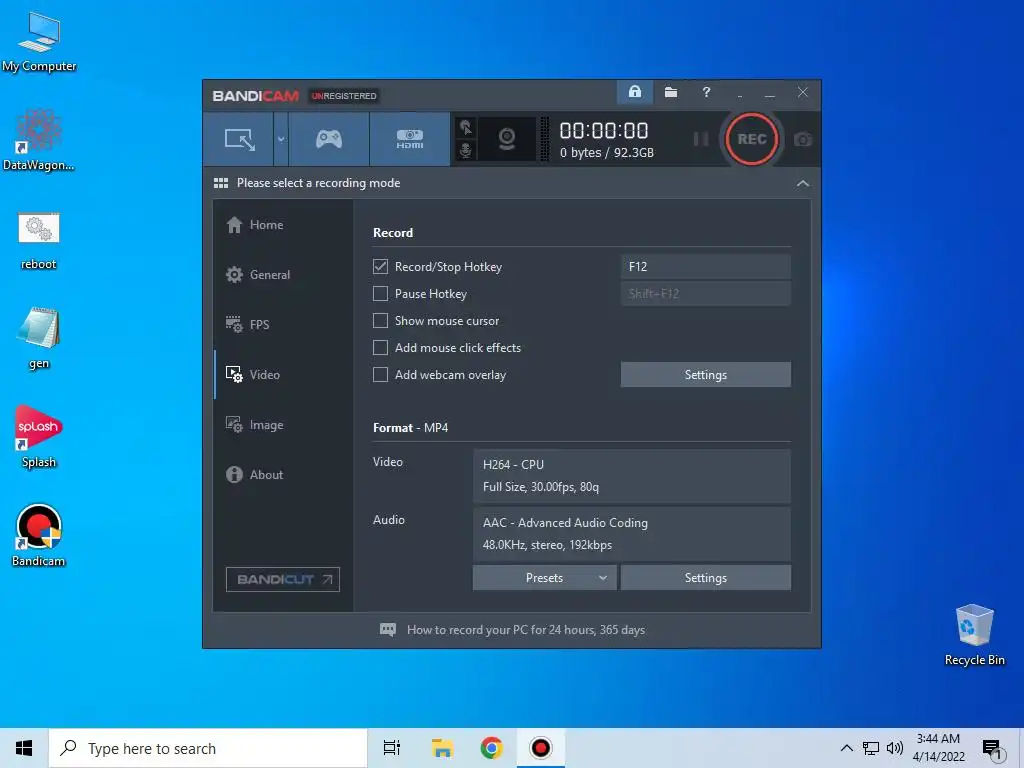Click the UNREGISTERED badge

(x=344, y=96)
